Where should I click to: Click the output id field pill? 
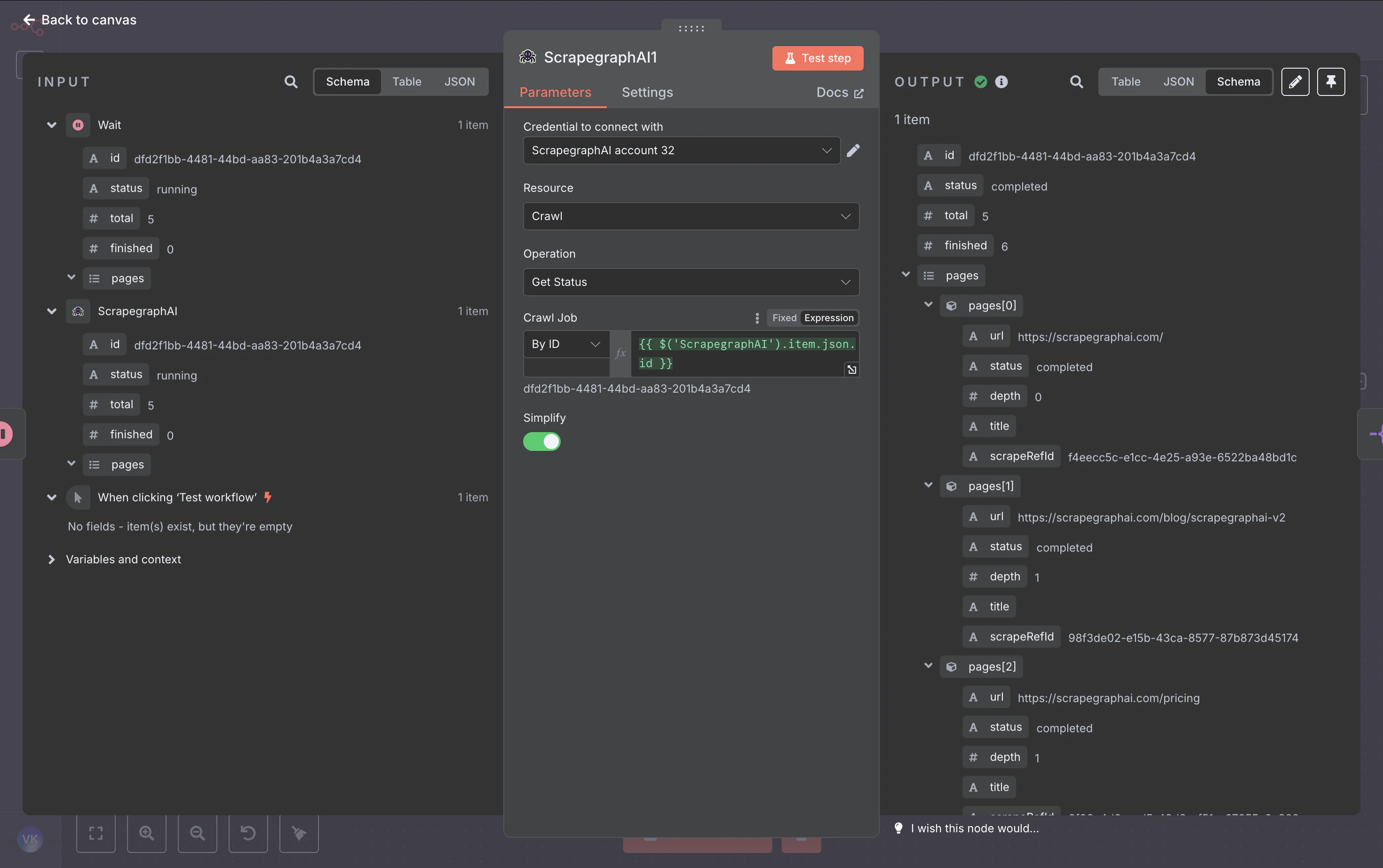[x=939, y=155]
